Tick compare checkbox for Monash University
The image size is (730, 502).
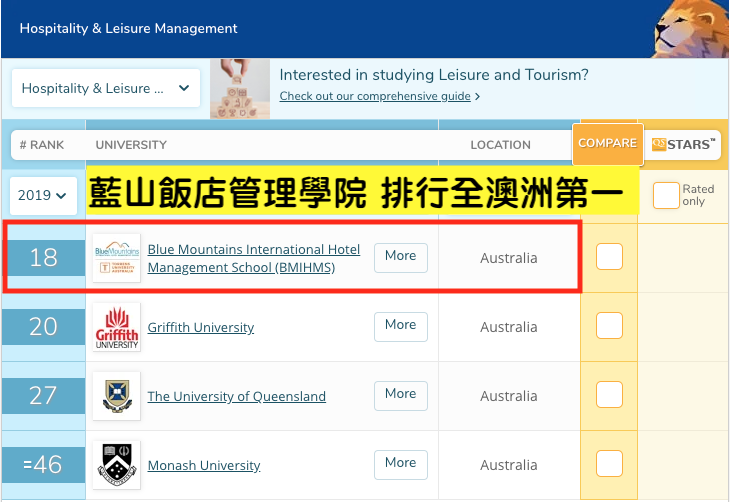(x=609, y=463)
